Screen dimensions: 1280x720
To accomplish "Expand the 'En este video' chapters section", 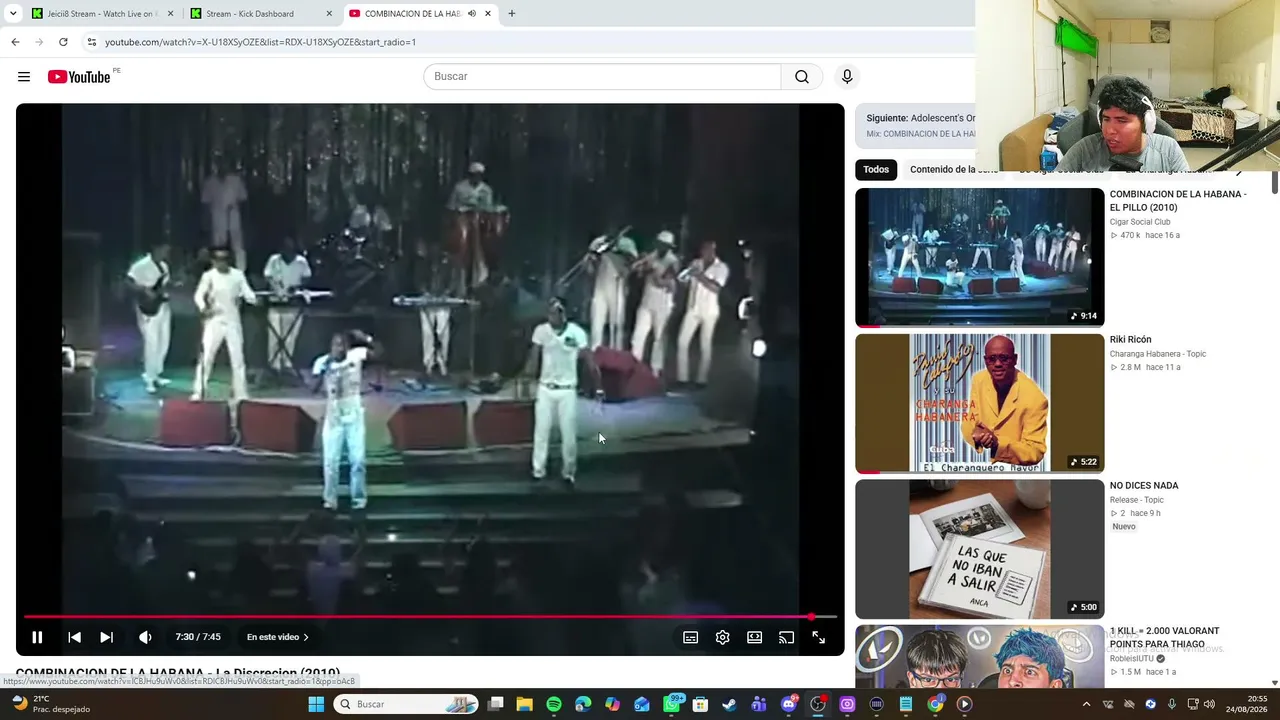I will click(278, 637).
